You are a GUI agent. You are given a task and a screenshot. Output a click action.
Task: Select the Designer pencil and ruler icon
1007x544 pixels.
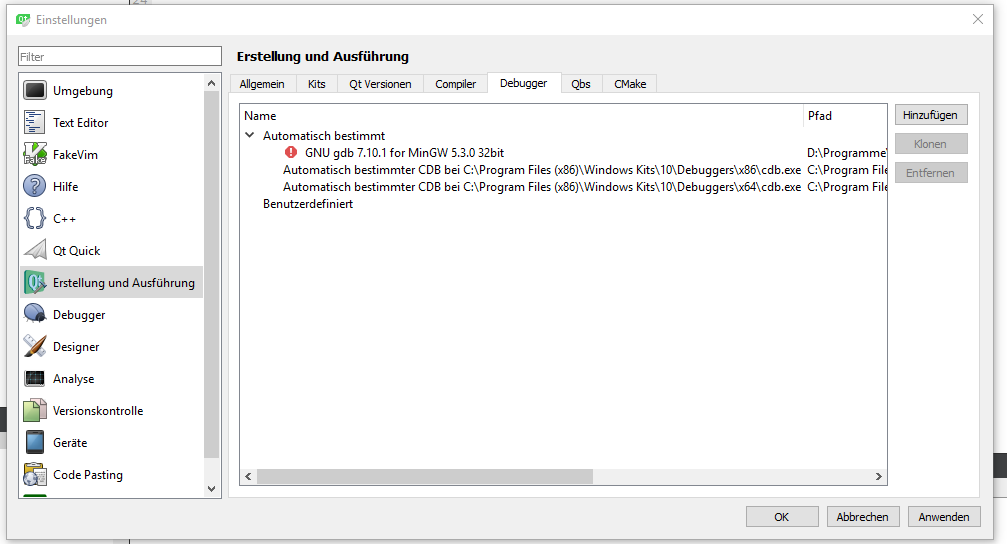point(35,347)
